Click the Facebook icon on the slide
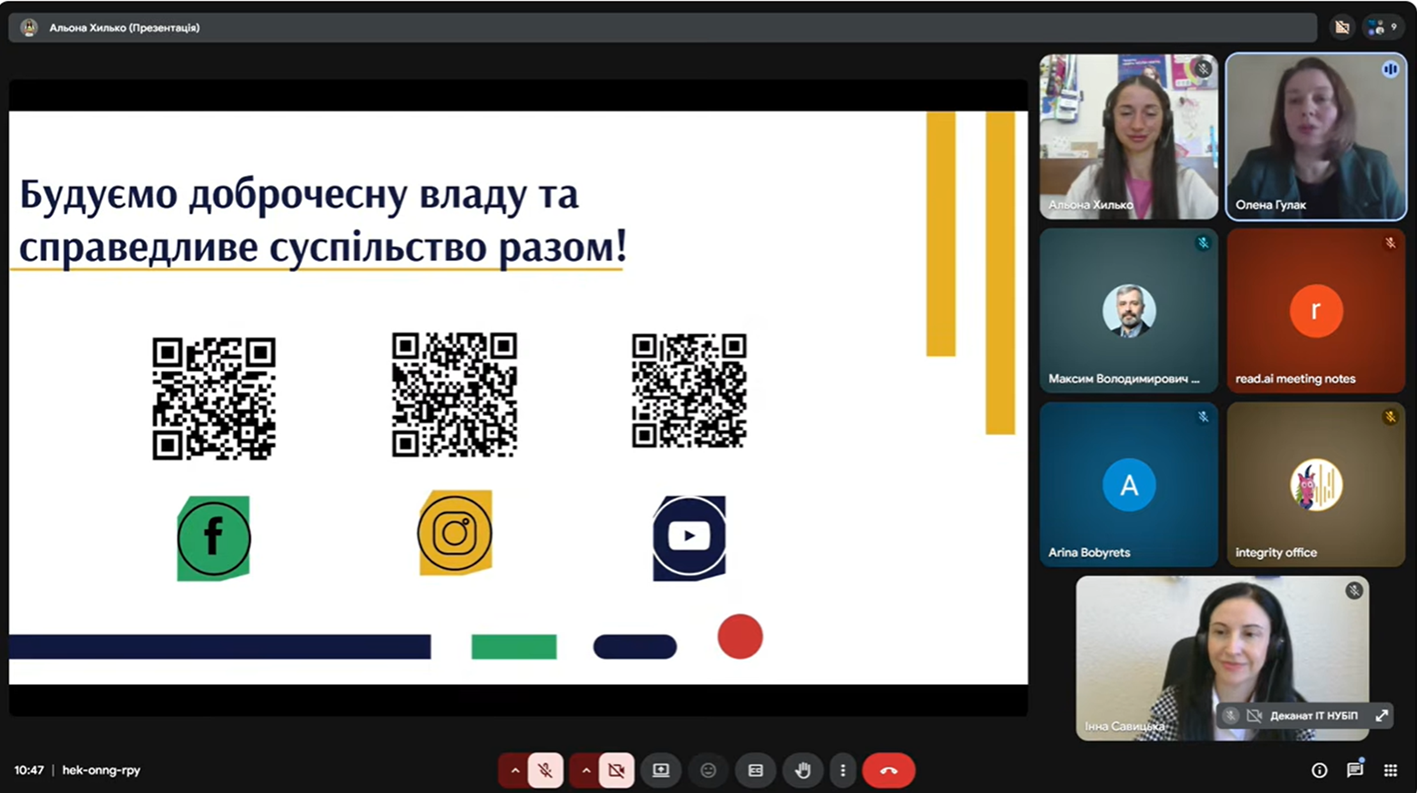The width and height of the screenshot is (1417, 793). (x=214, y=538)
